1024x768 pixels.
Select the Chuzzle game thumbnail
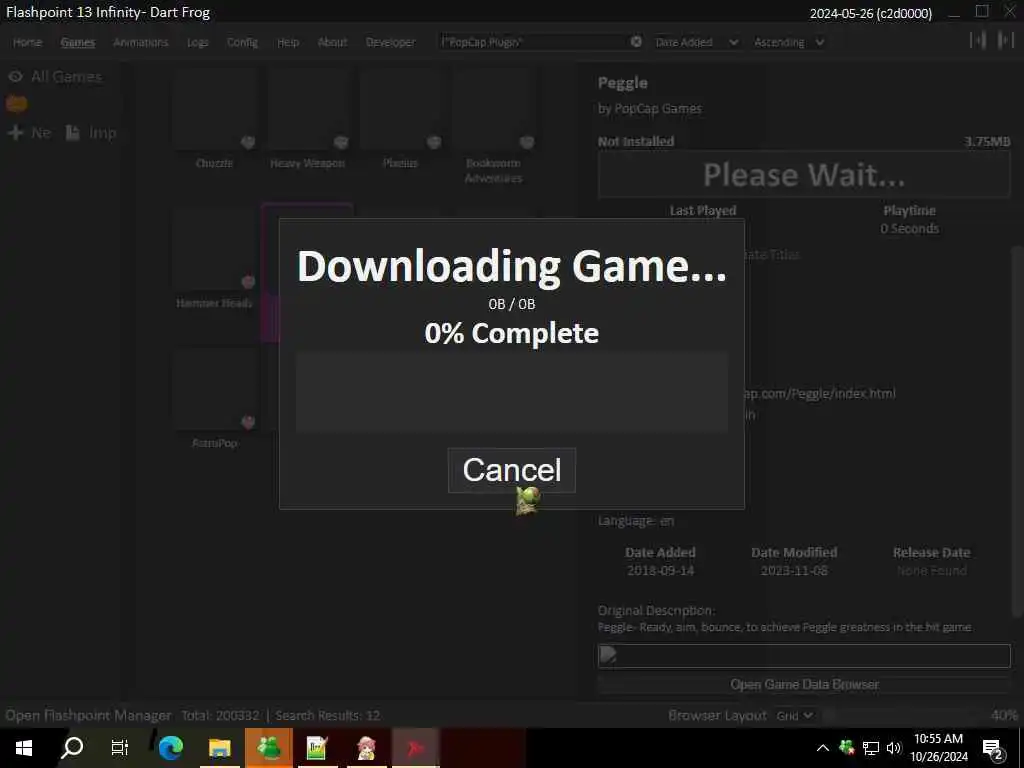tap(214, 108)
